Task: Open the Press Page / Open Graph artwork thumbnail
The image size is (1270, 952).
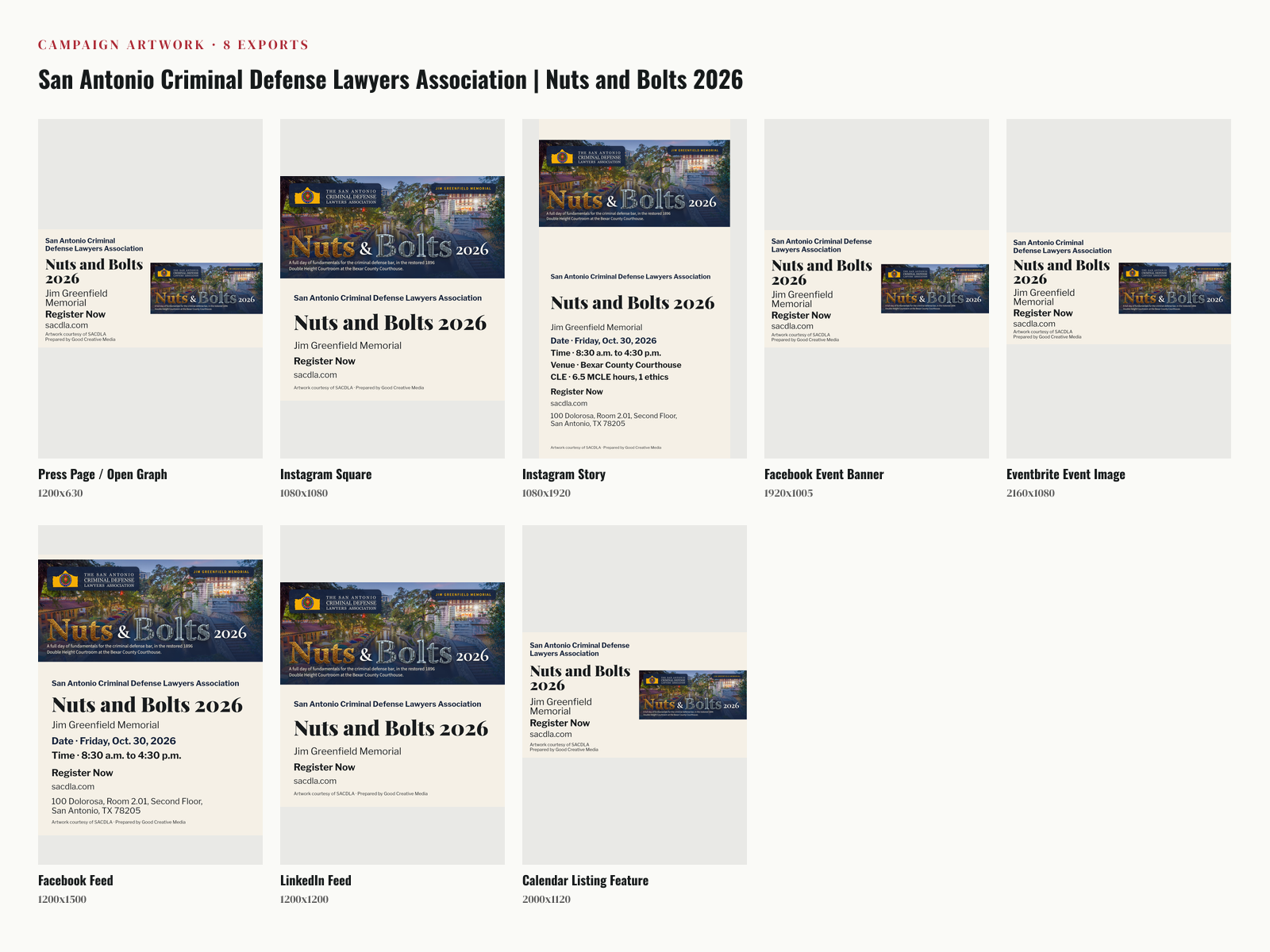Action: click(x=150, y=289)
